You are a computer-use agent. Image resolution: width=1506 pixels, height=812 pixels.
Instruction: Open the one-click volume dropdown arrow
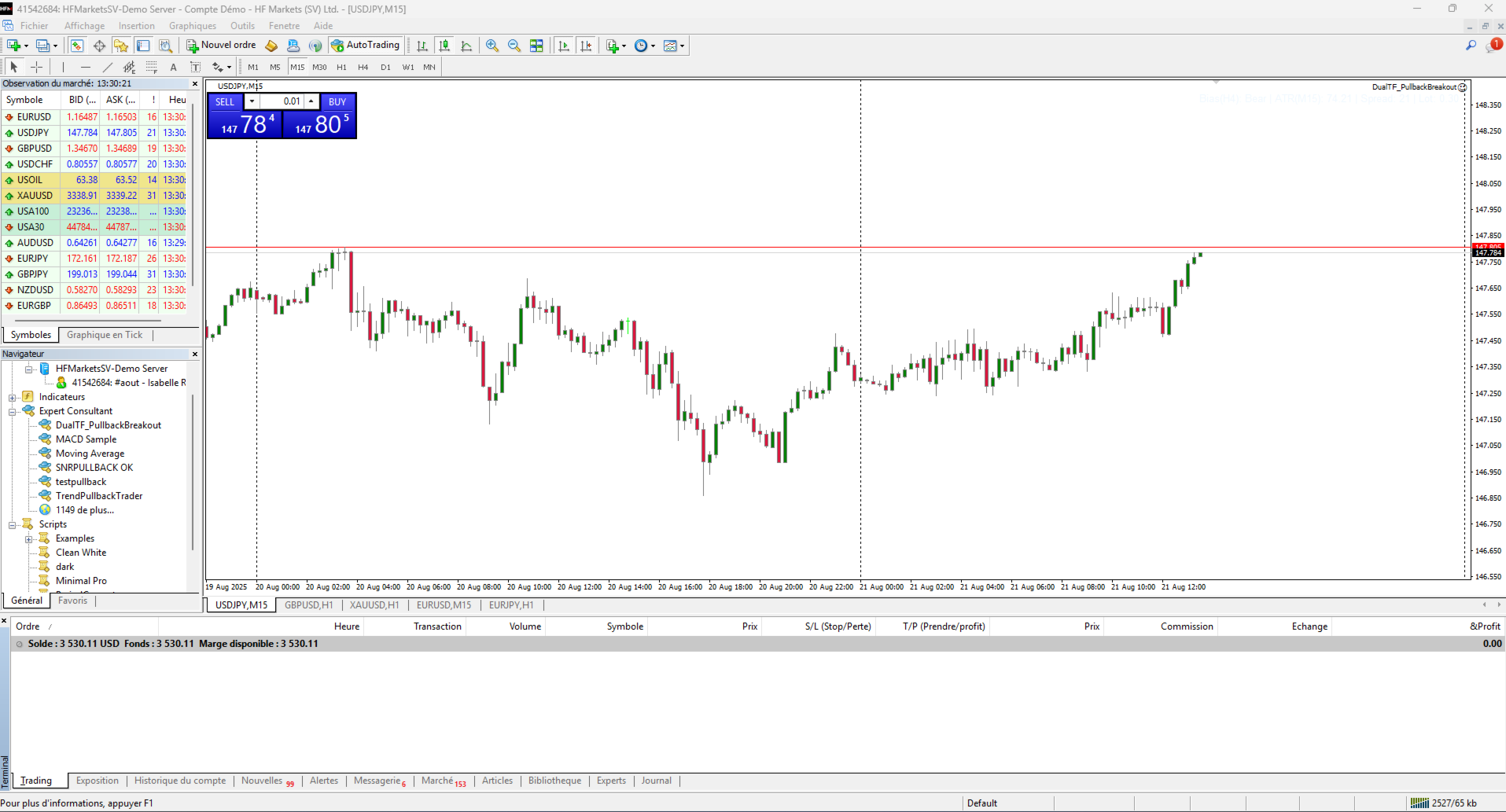pos(252,101)
